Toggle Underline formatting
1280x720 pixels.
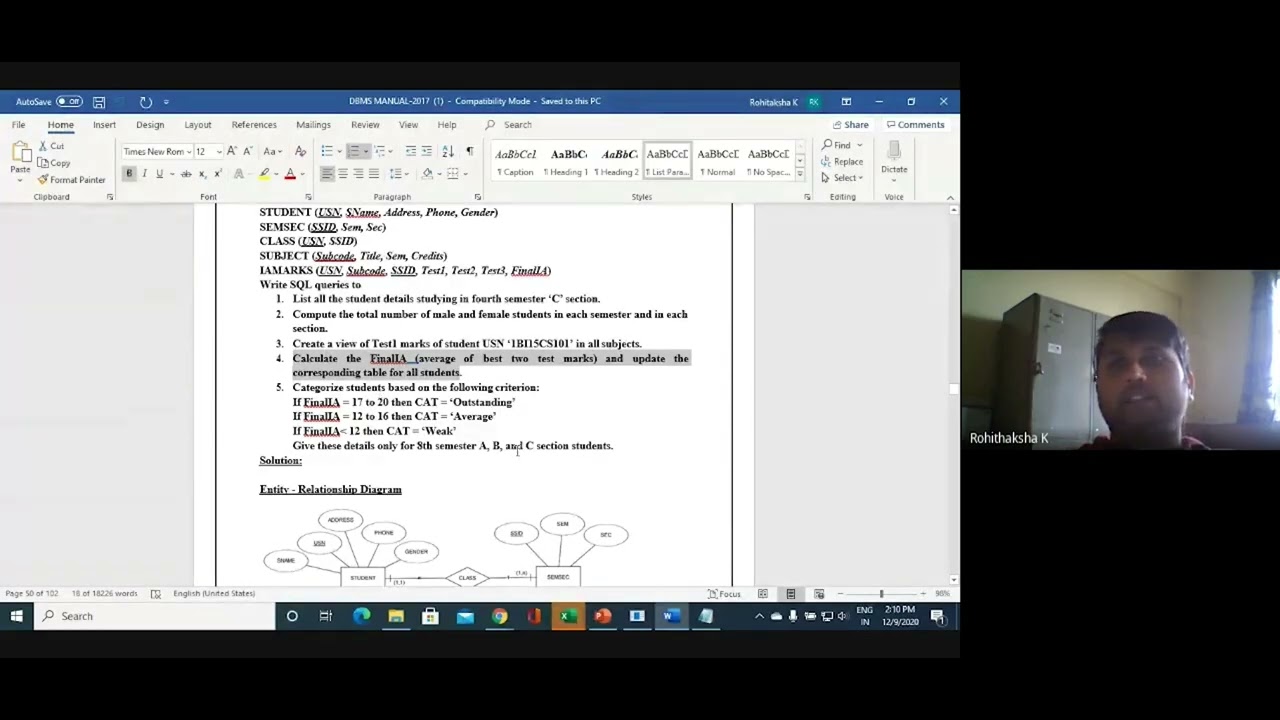(159, 174)
